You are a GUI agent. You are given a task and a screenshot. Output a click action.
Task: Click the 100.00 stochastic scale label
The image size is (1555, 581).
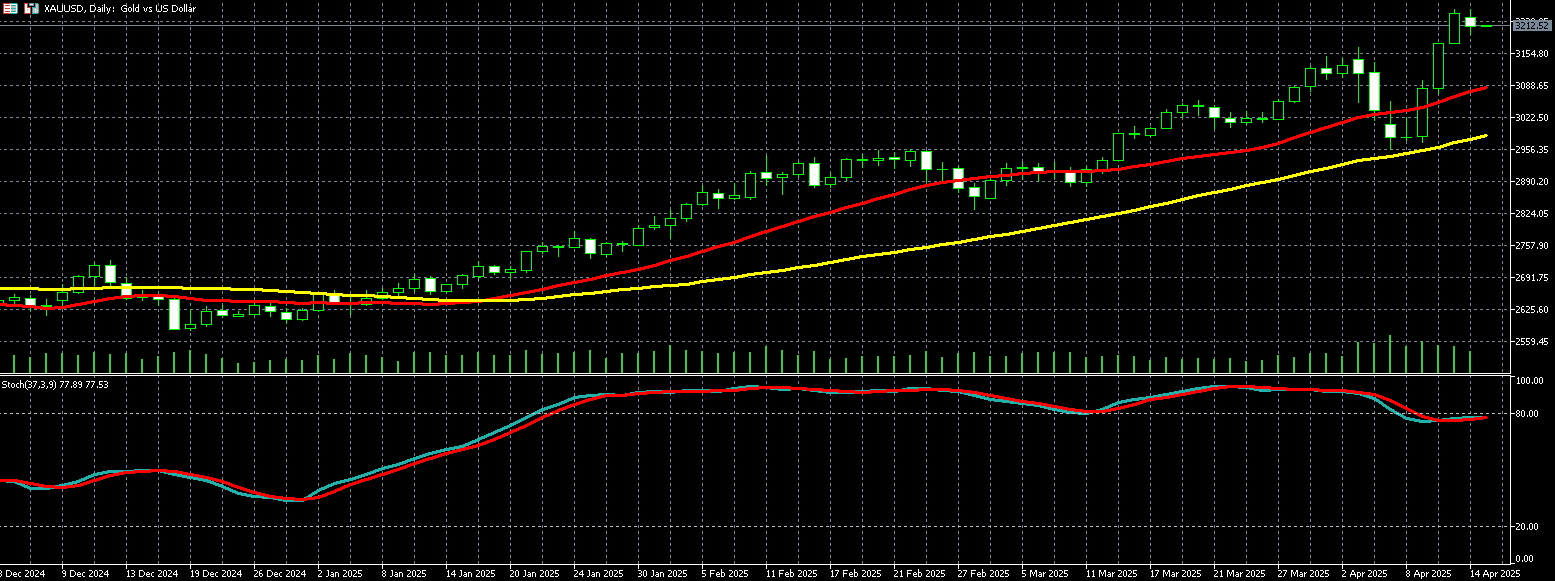tap(1529, 382)
